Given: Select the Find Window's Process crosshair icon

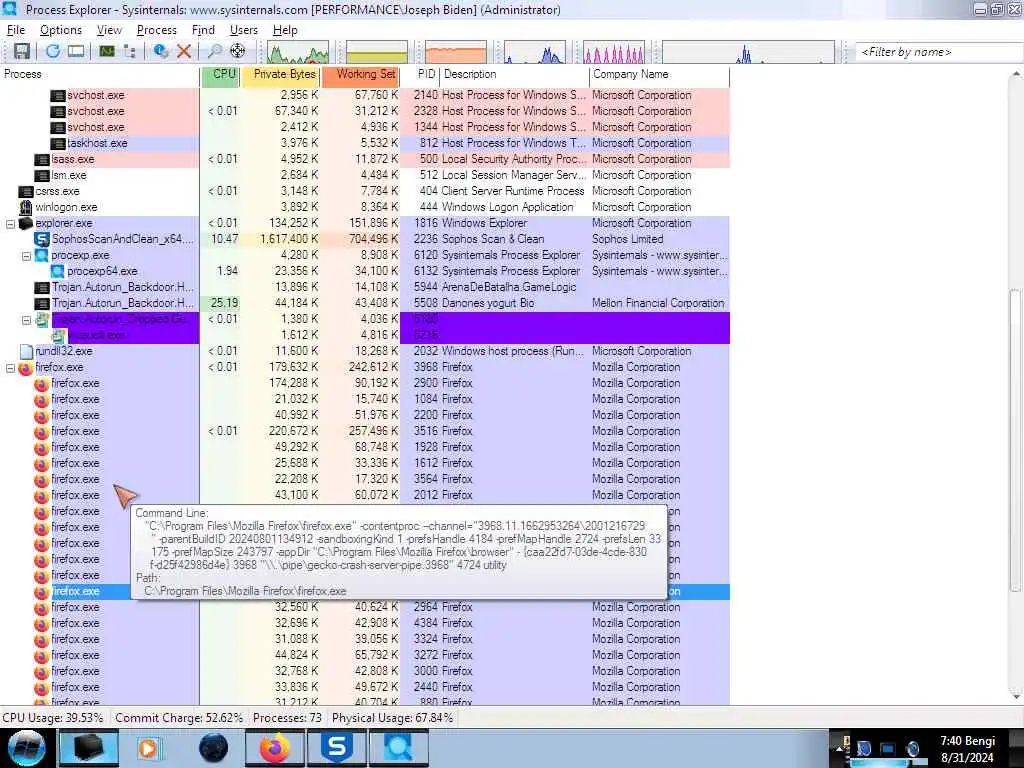Looking at the screenshot, I should pyautogui.click(x=238, y=51).
